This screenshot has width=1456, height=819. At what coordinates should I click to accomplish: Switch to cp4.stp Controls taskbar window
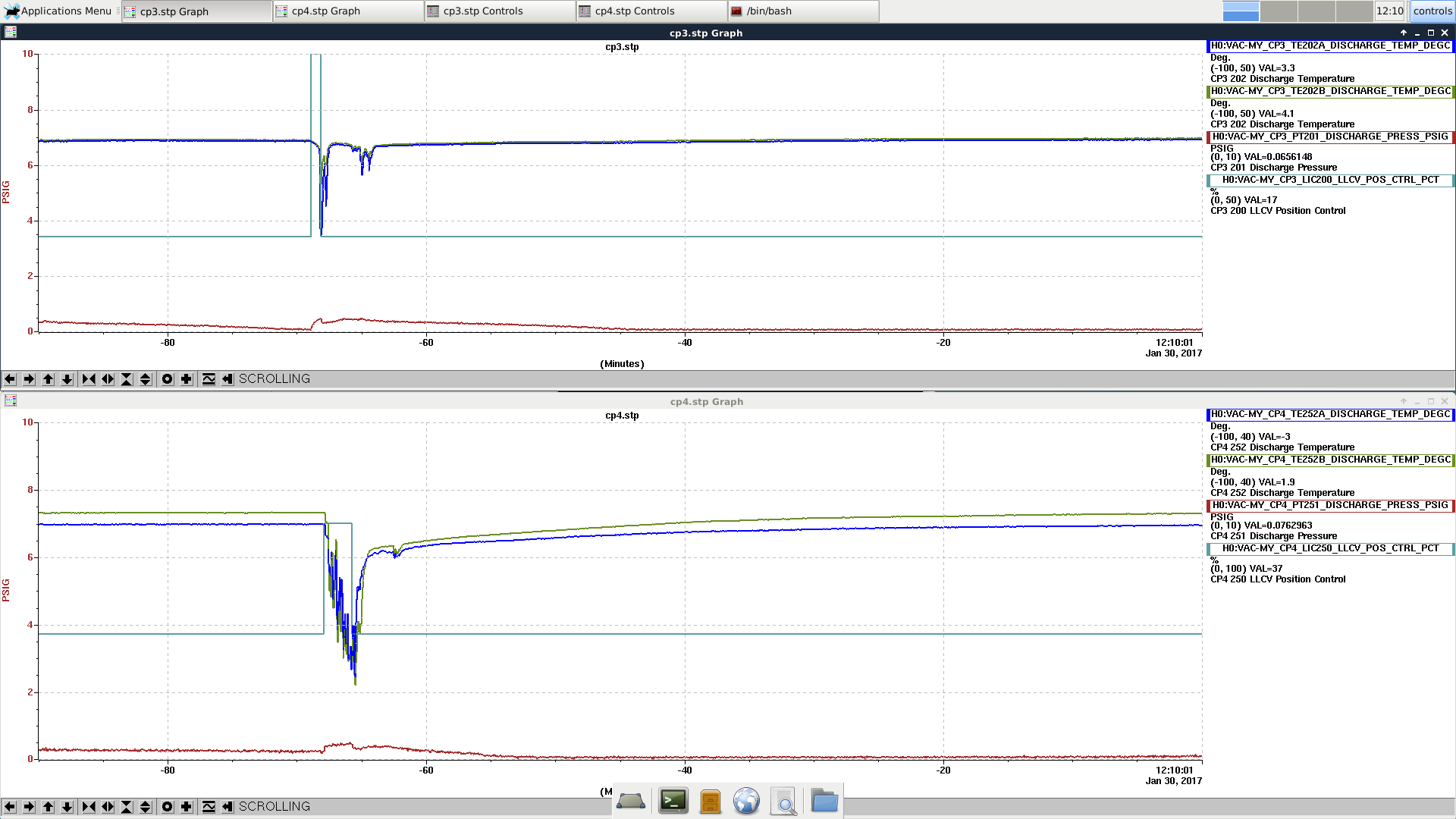click(652, 11)
